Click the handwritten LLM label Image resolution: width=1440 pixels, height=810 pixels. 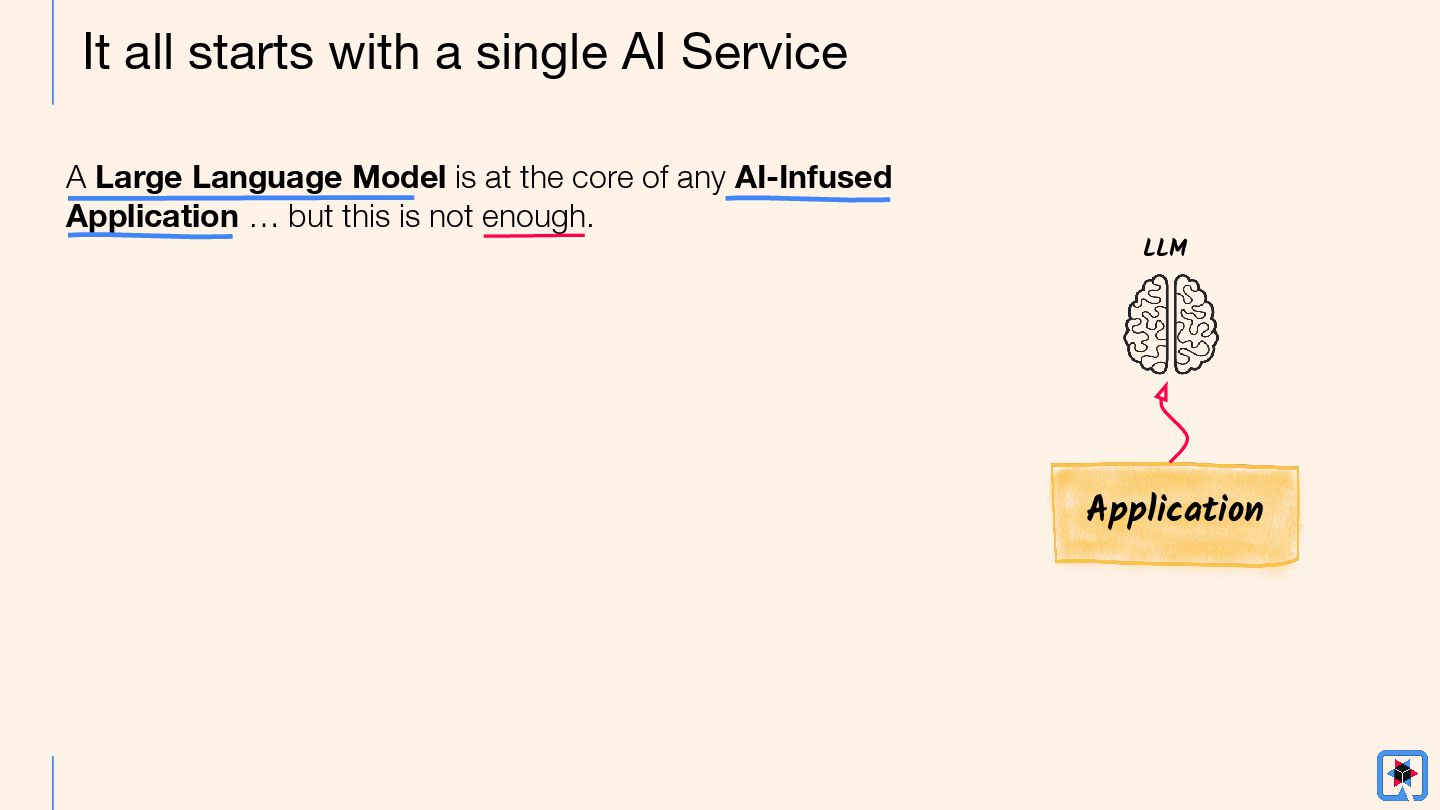[x=1165, y=248]
